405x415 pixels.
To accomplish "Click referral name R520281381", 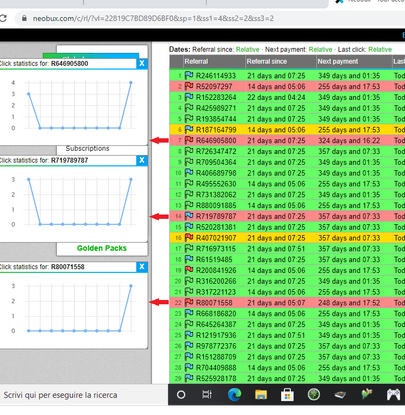I will [x=216, y=227].
